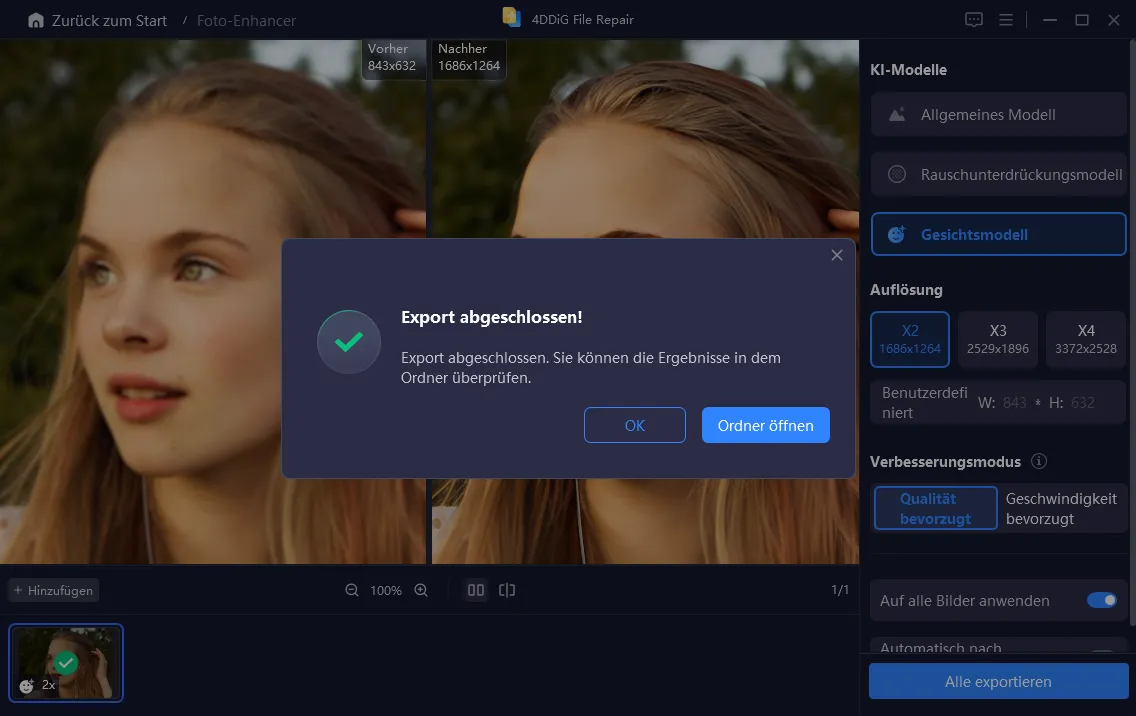Zoom out using the magnifier minus icon
This screenshot has width=1136, height=716.
[352, 591]
